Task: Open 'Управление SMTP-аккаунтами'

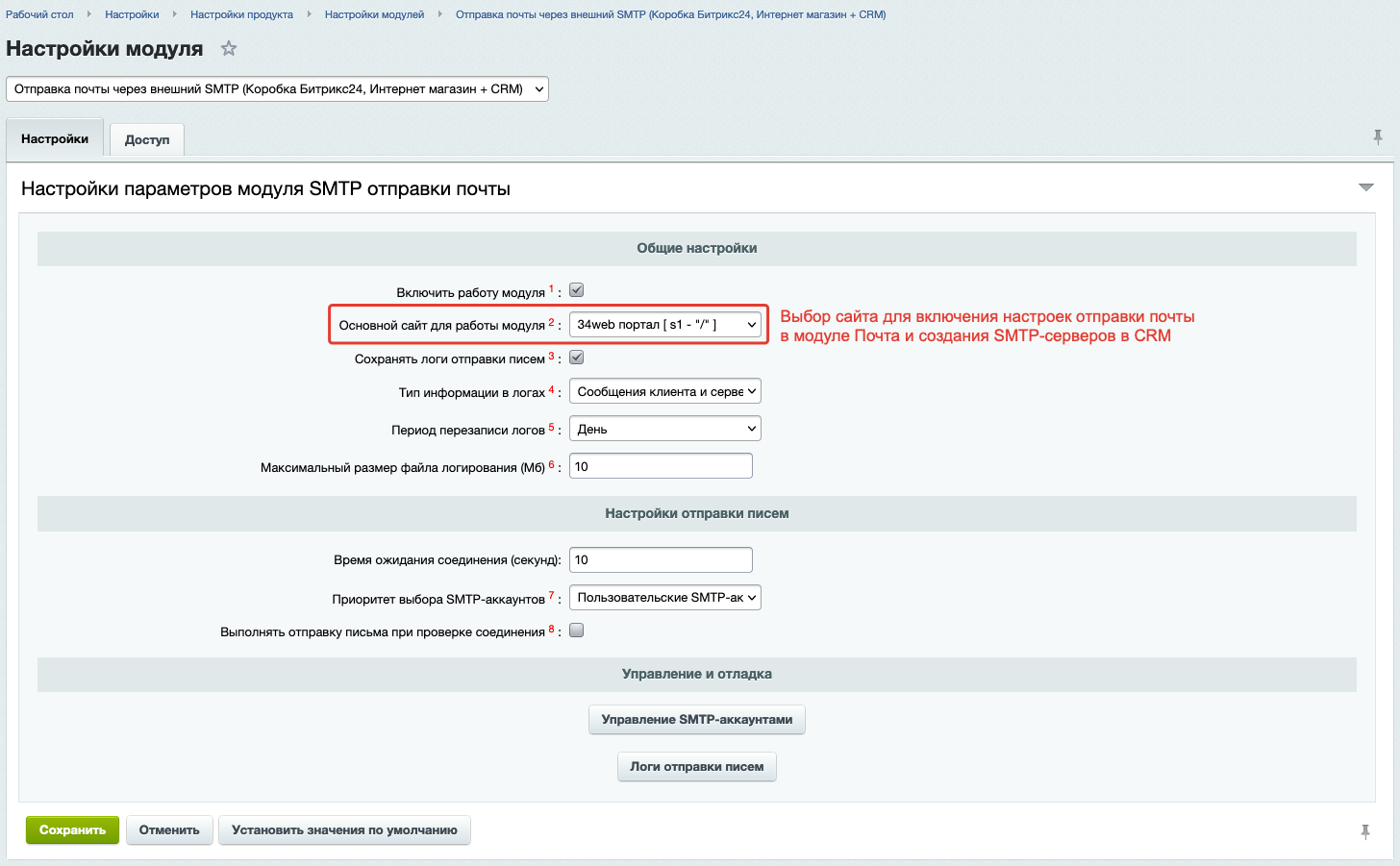Action: 697,720
